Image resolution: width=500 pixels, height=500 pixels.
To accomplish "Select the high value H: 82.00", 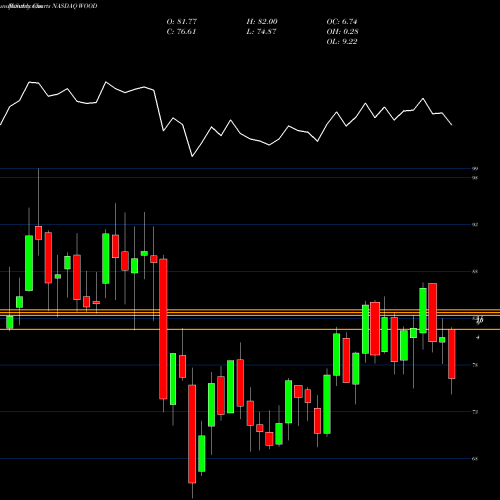I will tap(262, 22).
